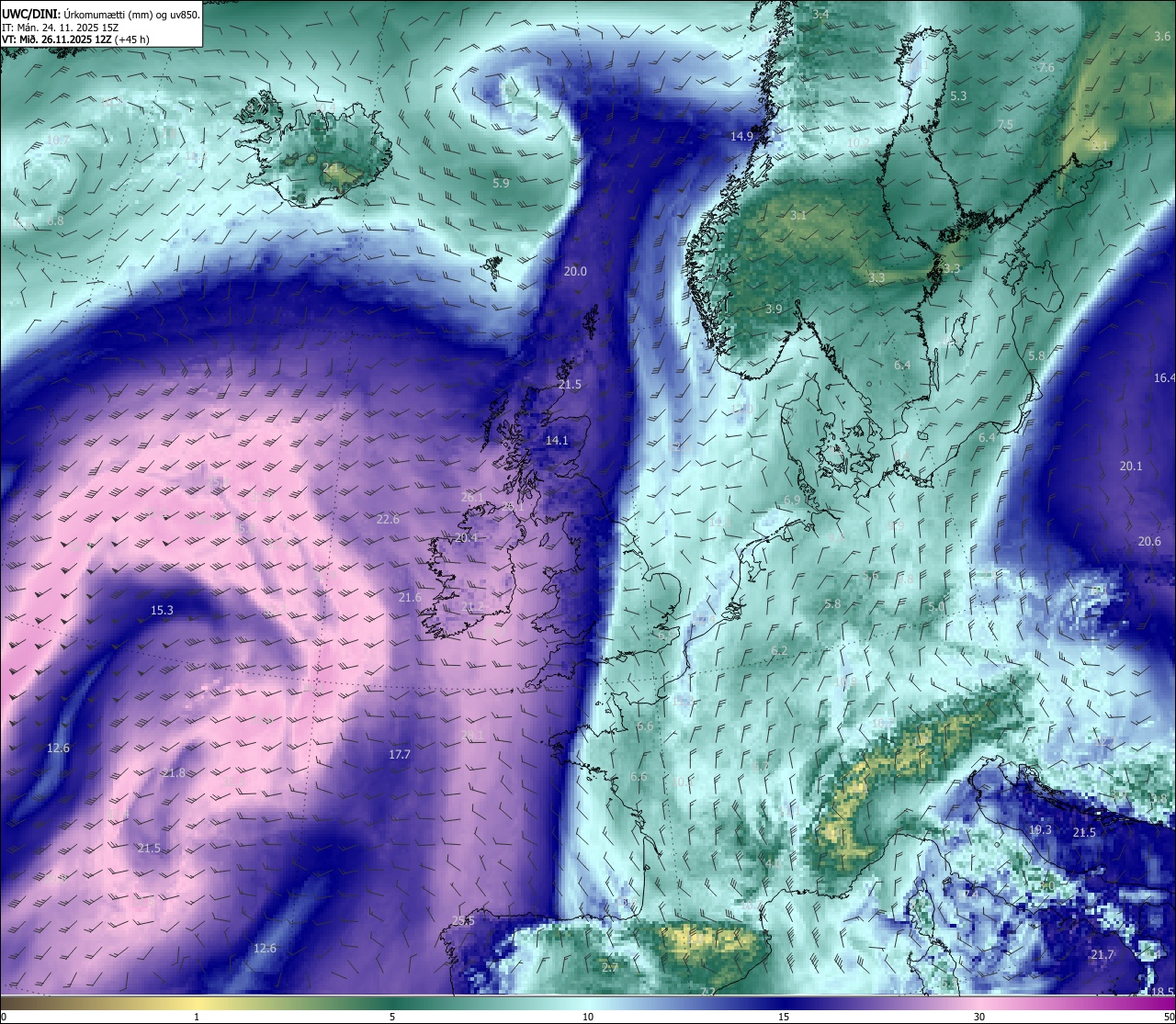Click the 21.6 value near Ireland's west coast
Image resolution: width=1176 pixels, height=1024 pixels.
410,597
